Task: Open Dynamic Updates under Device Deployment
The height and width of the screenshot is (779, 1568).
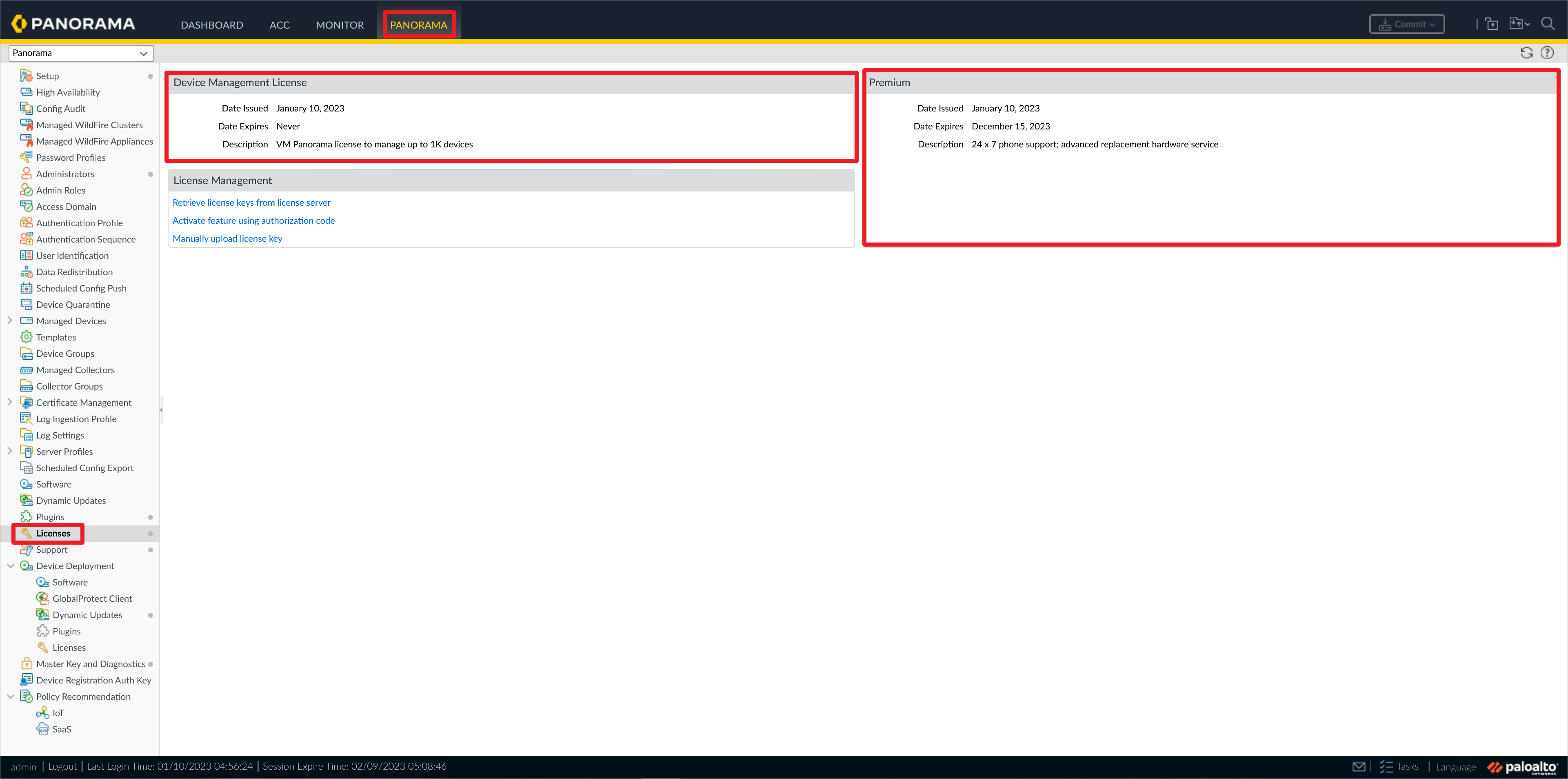Action: [x=88, y=614]
